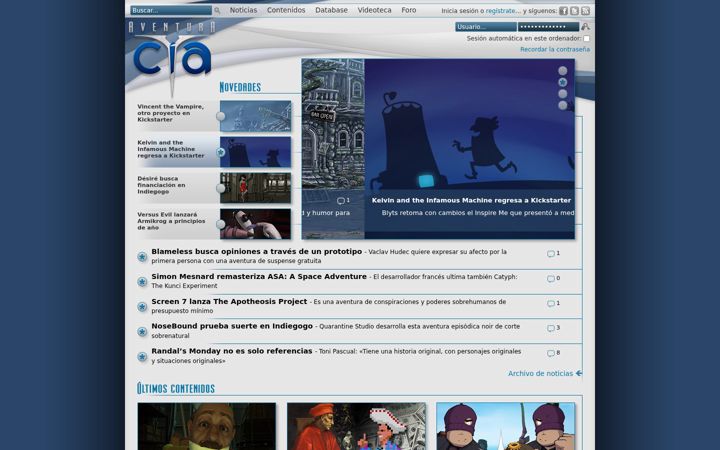Open the purple-masked thieves content thumbnail
This screenshot has width=720, height=450.
tap(506, 427)
